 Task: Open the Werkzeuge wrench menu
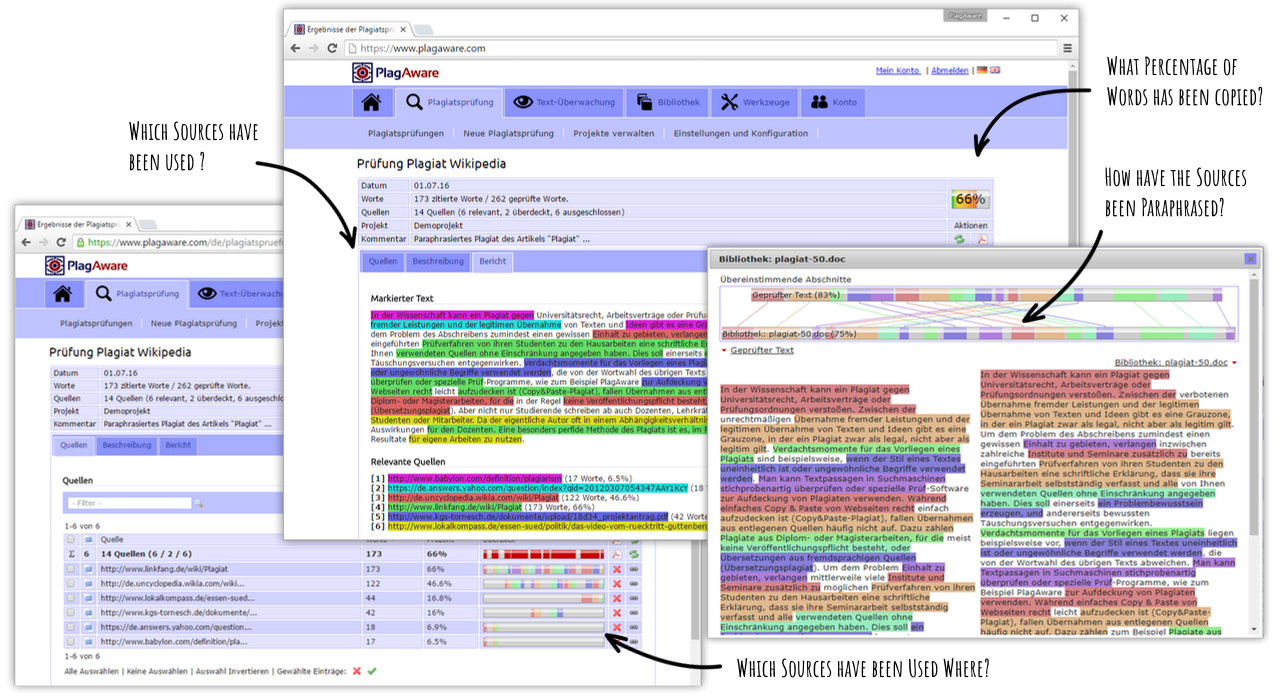pyautogui.click(x=755, y=101)
